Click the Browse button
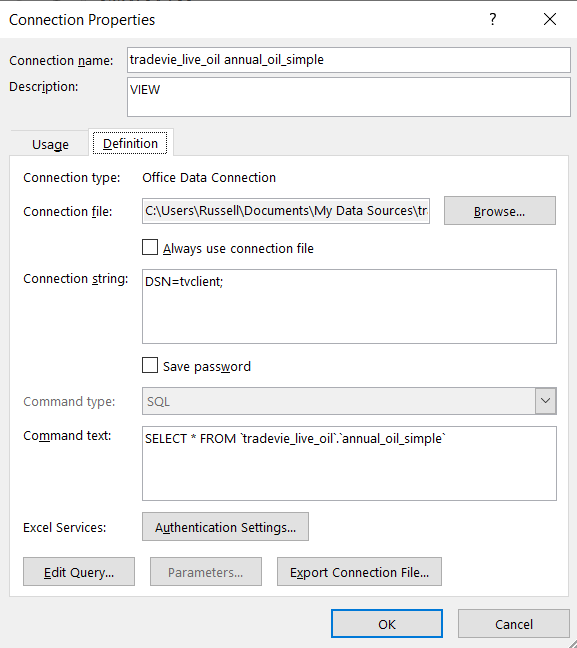Screen dimensions: 577x648 500,211
